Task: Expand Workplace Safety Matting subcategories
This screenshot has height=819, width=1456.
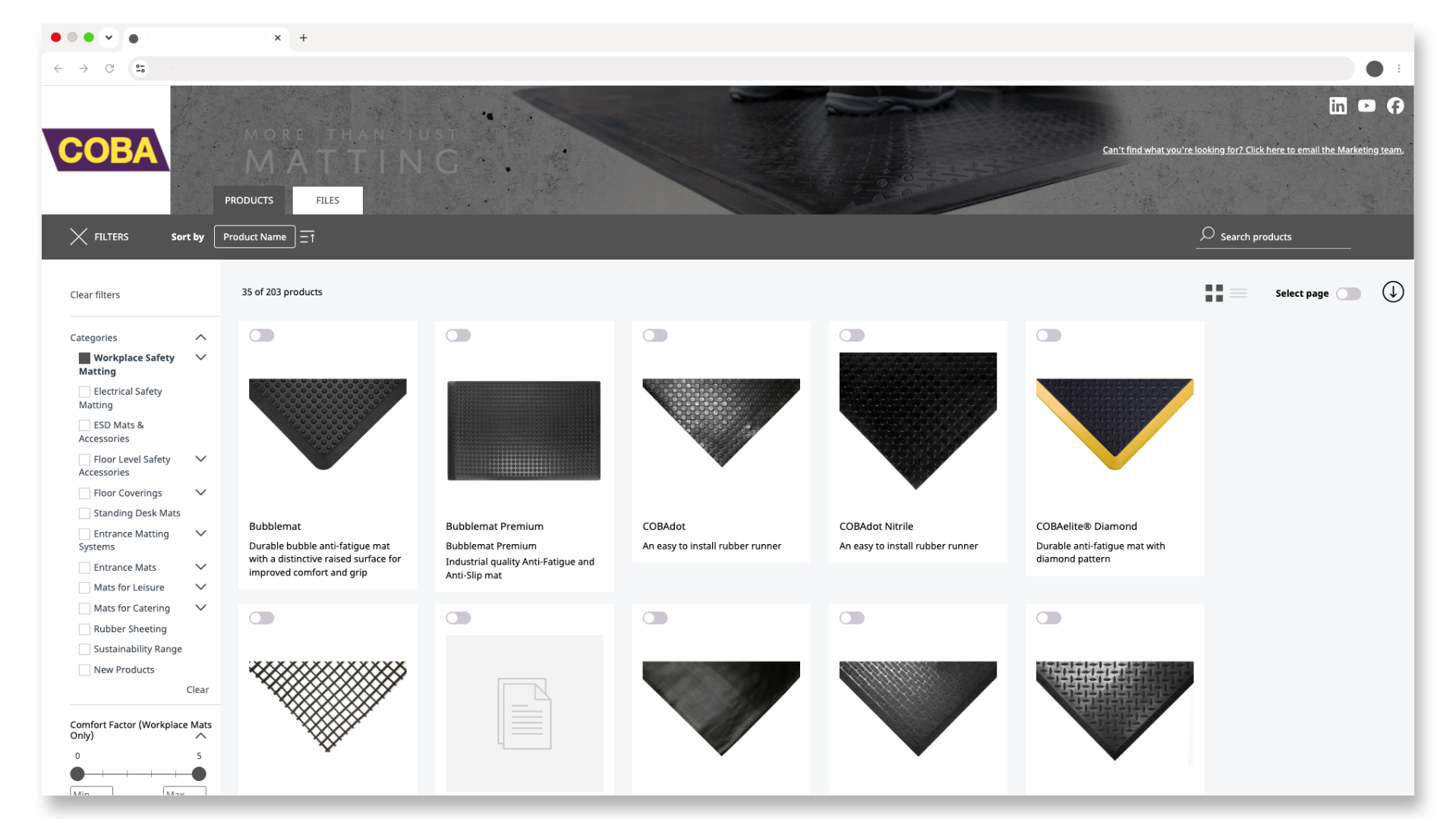Action: click(x=200, y=358)
